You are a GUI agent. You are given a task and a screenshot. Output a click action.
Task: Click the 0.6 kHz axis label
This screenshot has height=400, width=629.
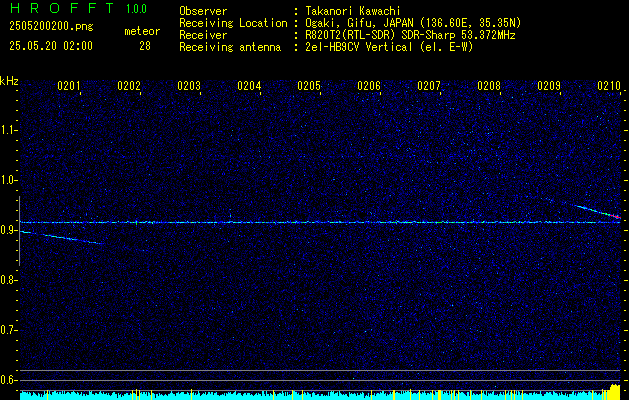8,380
